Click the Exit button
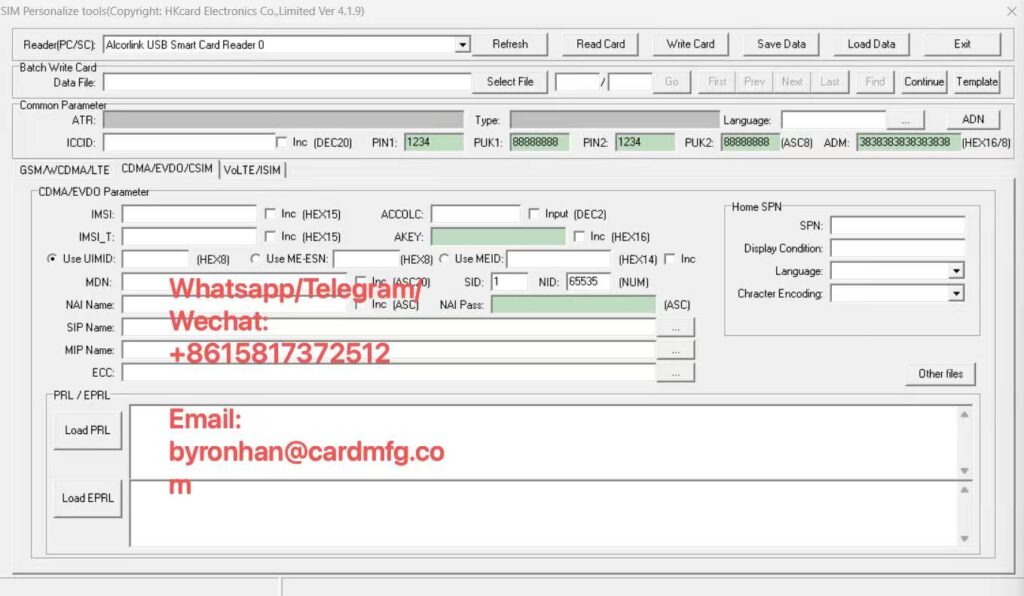The width and height of the screenshot is (1024, 596). (x=962, y=44)
